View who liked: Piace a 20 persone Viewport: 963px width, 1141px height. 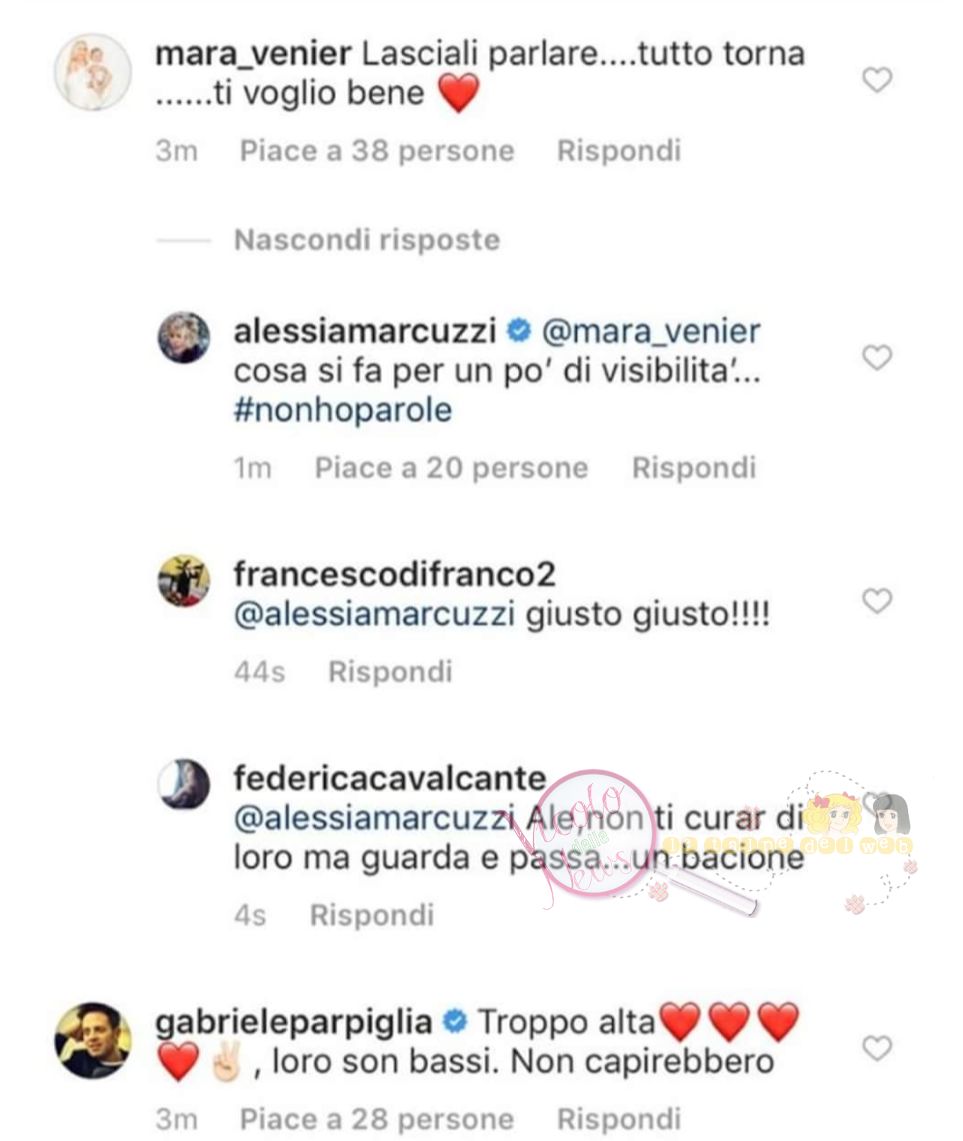(x=451, y=467)
